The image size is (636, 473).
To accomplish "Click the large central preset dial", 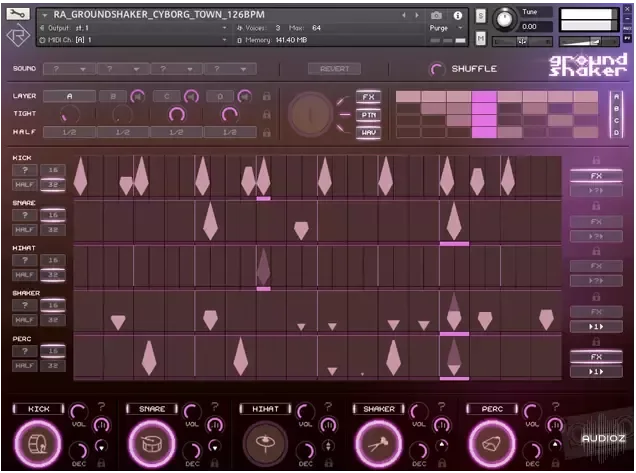I will click(x=310, y=115).
